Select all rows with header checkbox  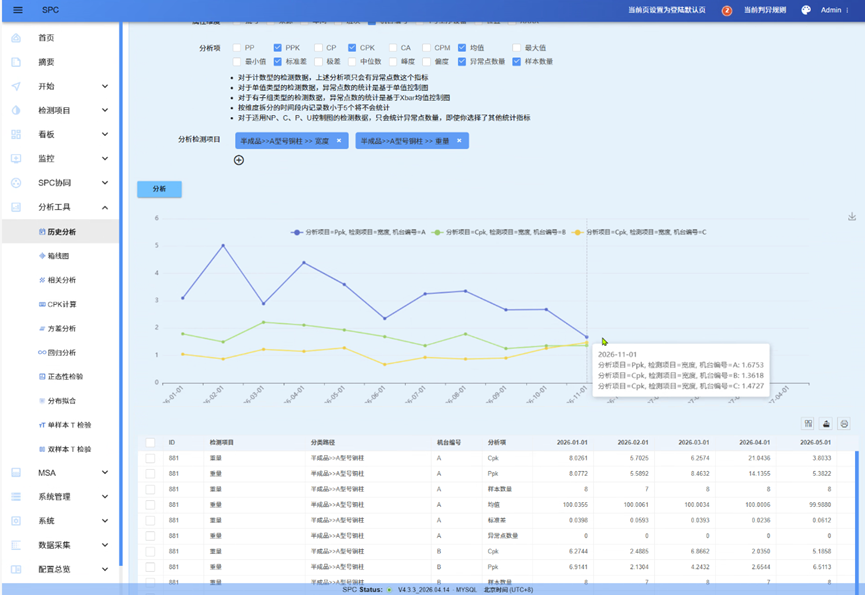click(x=150, y=442)
